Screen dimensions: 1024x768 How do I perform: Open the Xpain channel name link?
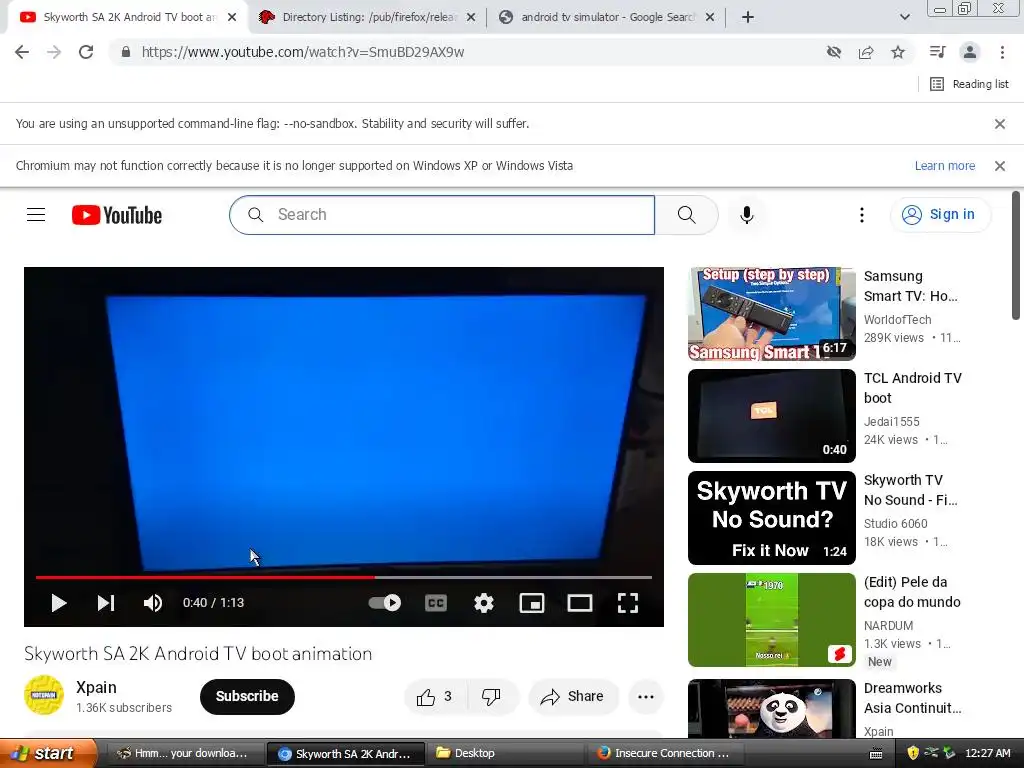click(96, 687)
